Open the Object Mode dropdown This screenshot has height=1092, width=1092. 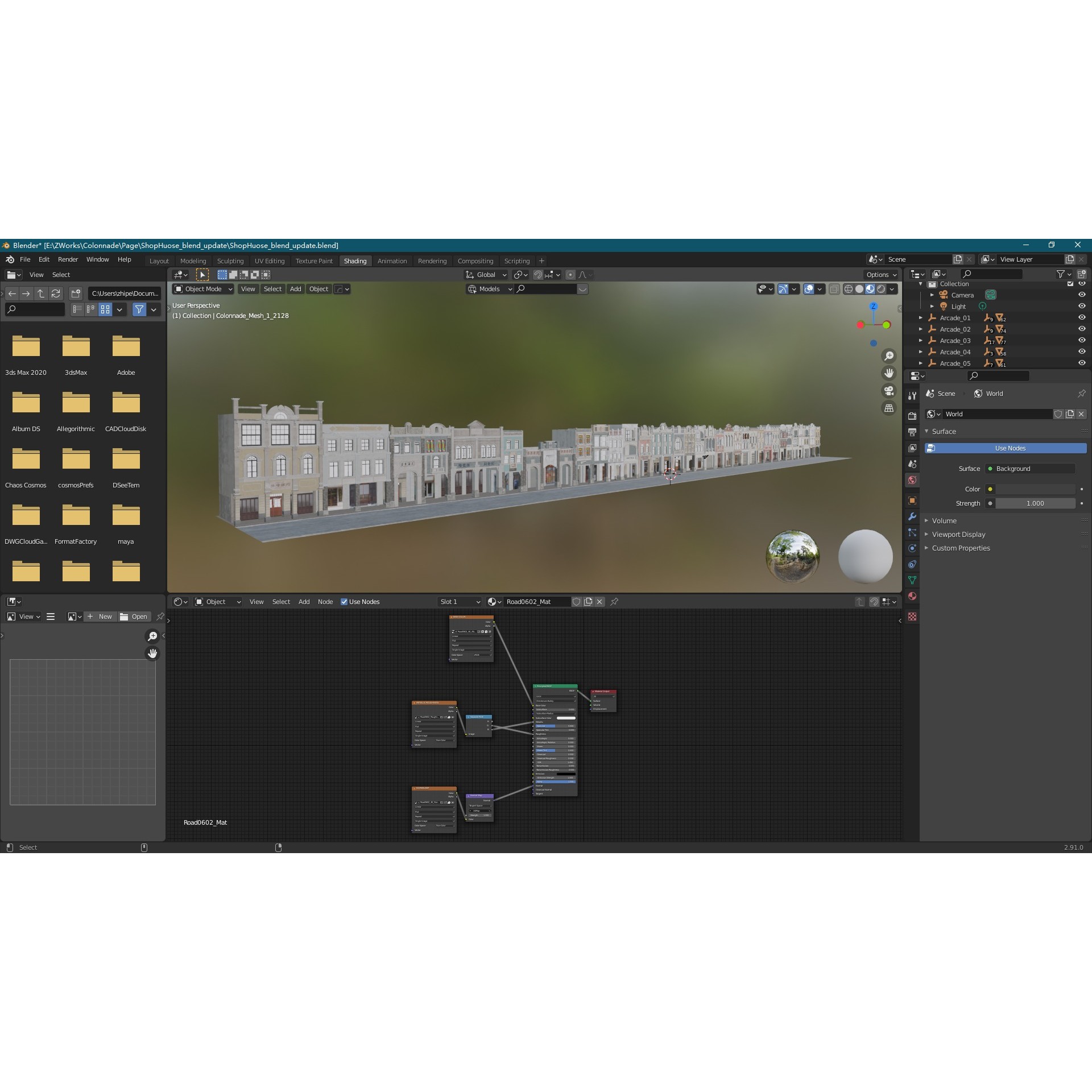pyautogui.click(x=203, y=289)
